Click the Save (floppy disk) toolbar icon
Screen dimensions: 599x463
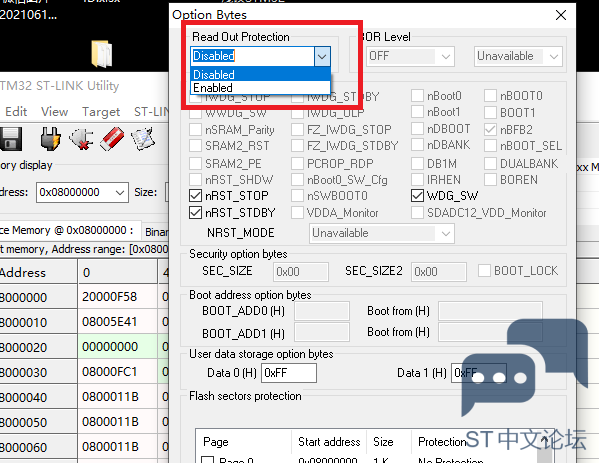(11, 139)
